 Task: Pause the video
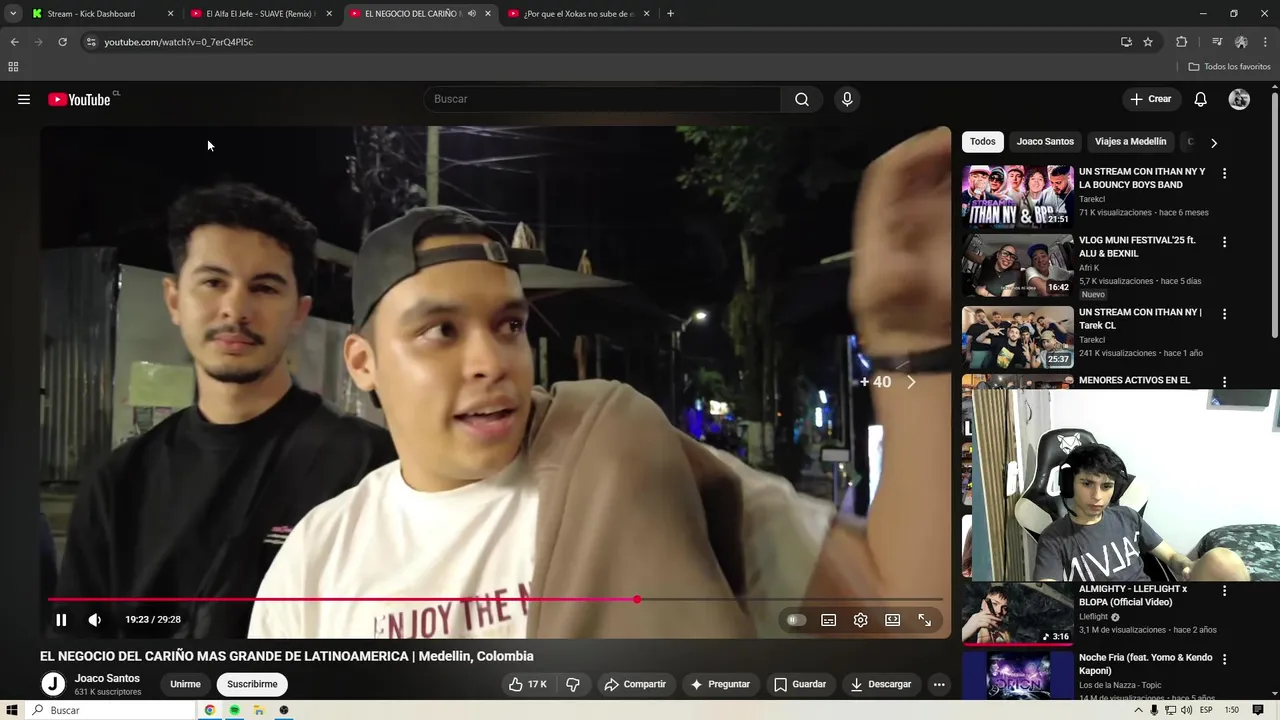pyautogui.click(x=61, y=620)
